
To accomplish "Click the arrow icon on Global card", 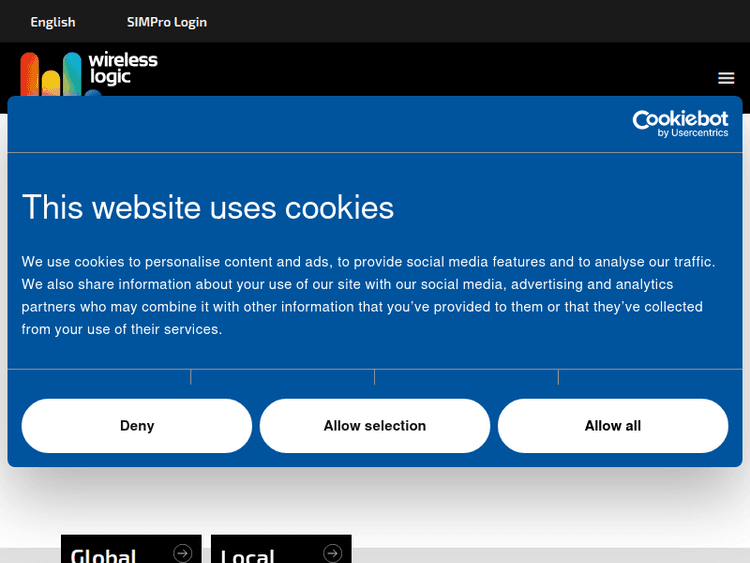I will point(182,552).
